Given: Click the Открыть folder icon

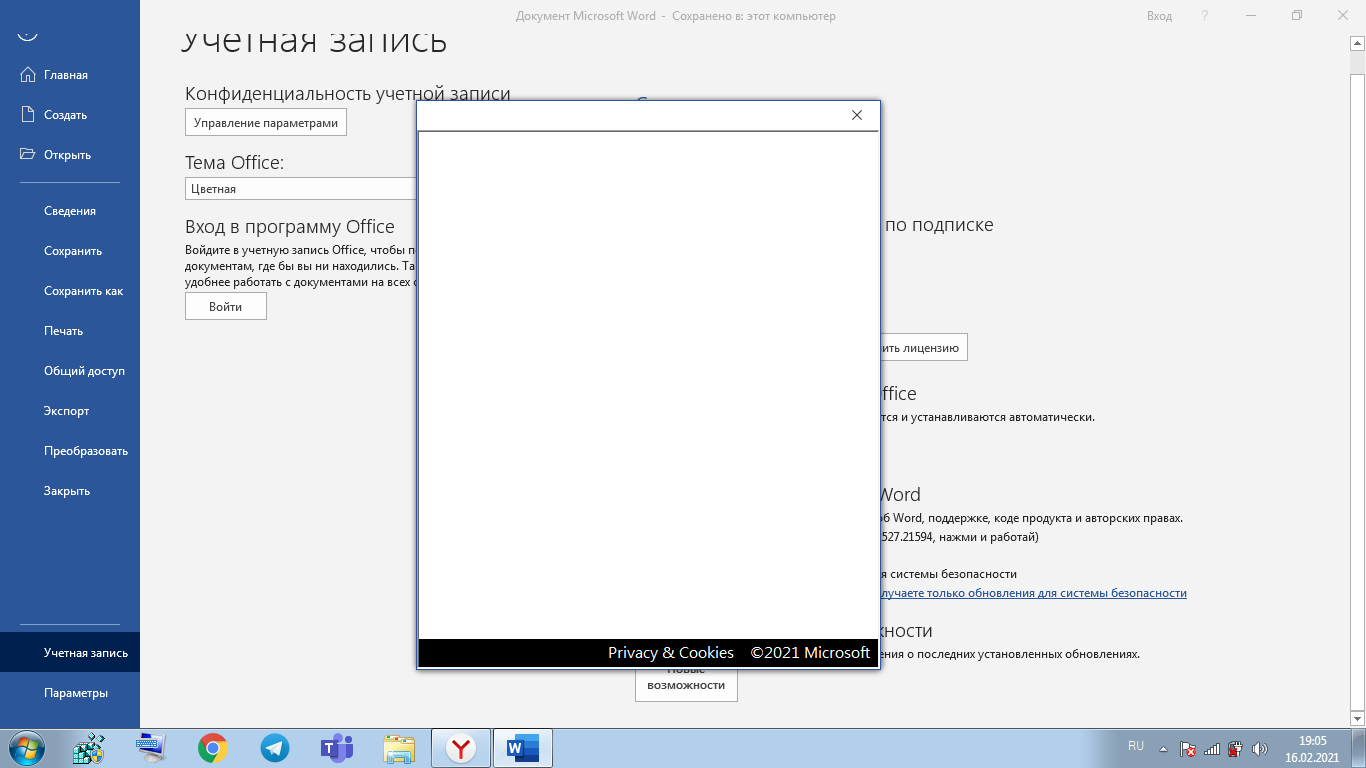Looking at the screenshot, I should pos(28,155).
